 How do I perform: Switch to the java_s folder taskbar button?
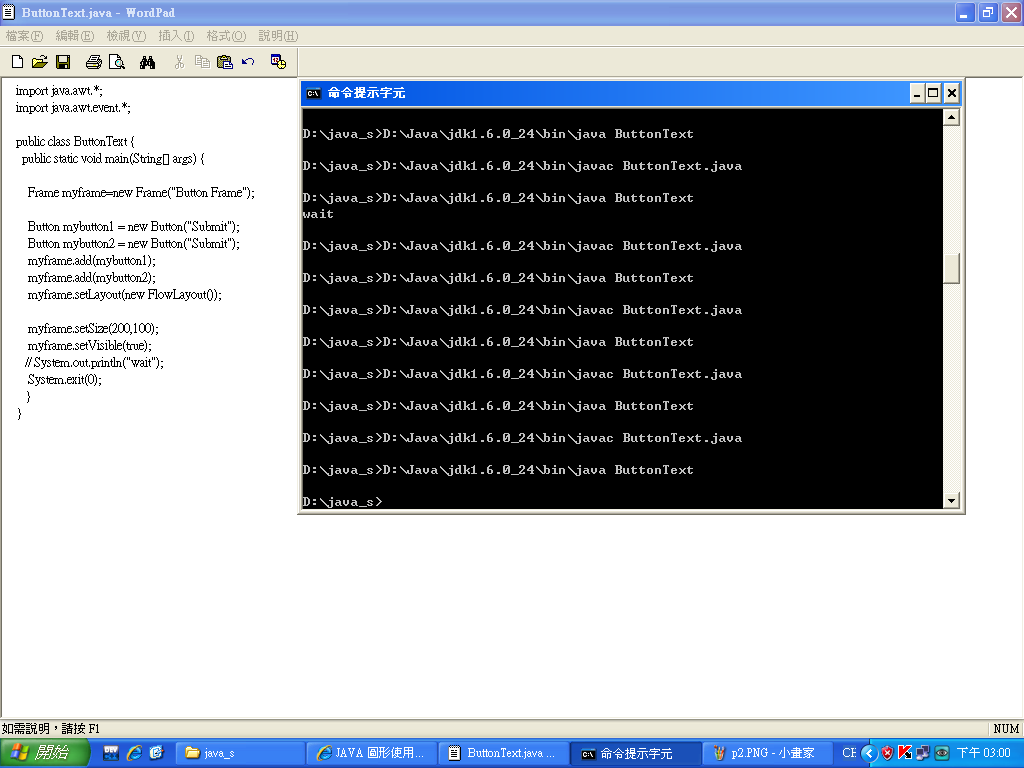tap(240, 753)
